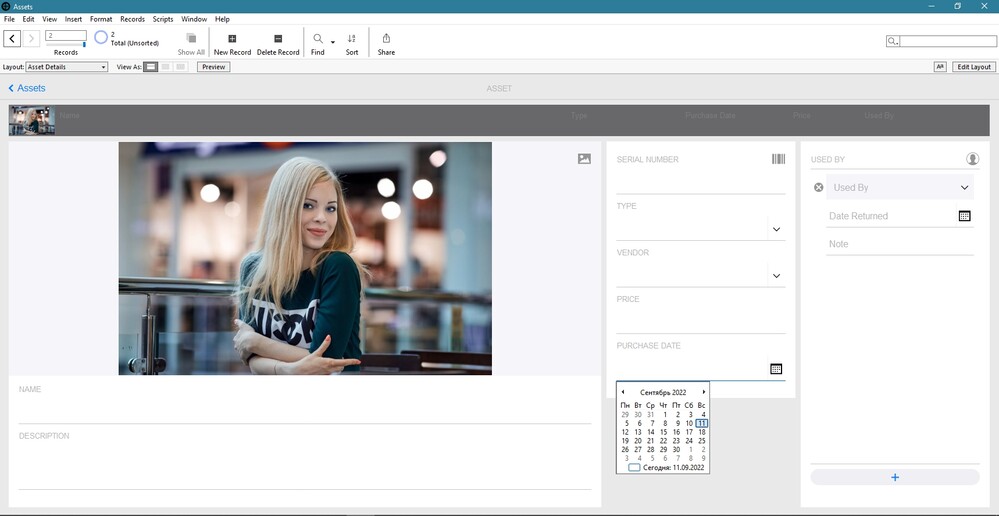999x516 pixels.
Task: Click the Edit Layout button
Action: [x=973, y=67]
